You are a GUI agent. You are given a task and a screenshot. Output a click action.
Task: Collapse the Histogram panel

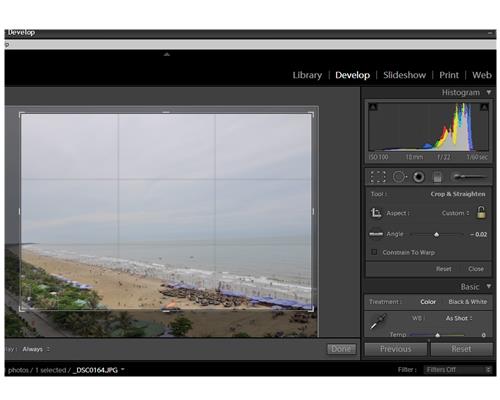[489, 92]
